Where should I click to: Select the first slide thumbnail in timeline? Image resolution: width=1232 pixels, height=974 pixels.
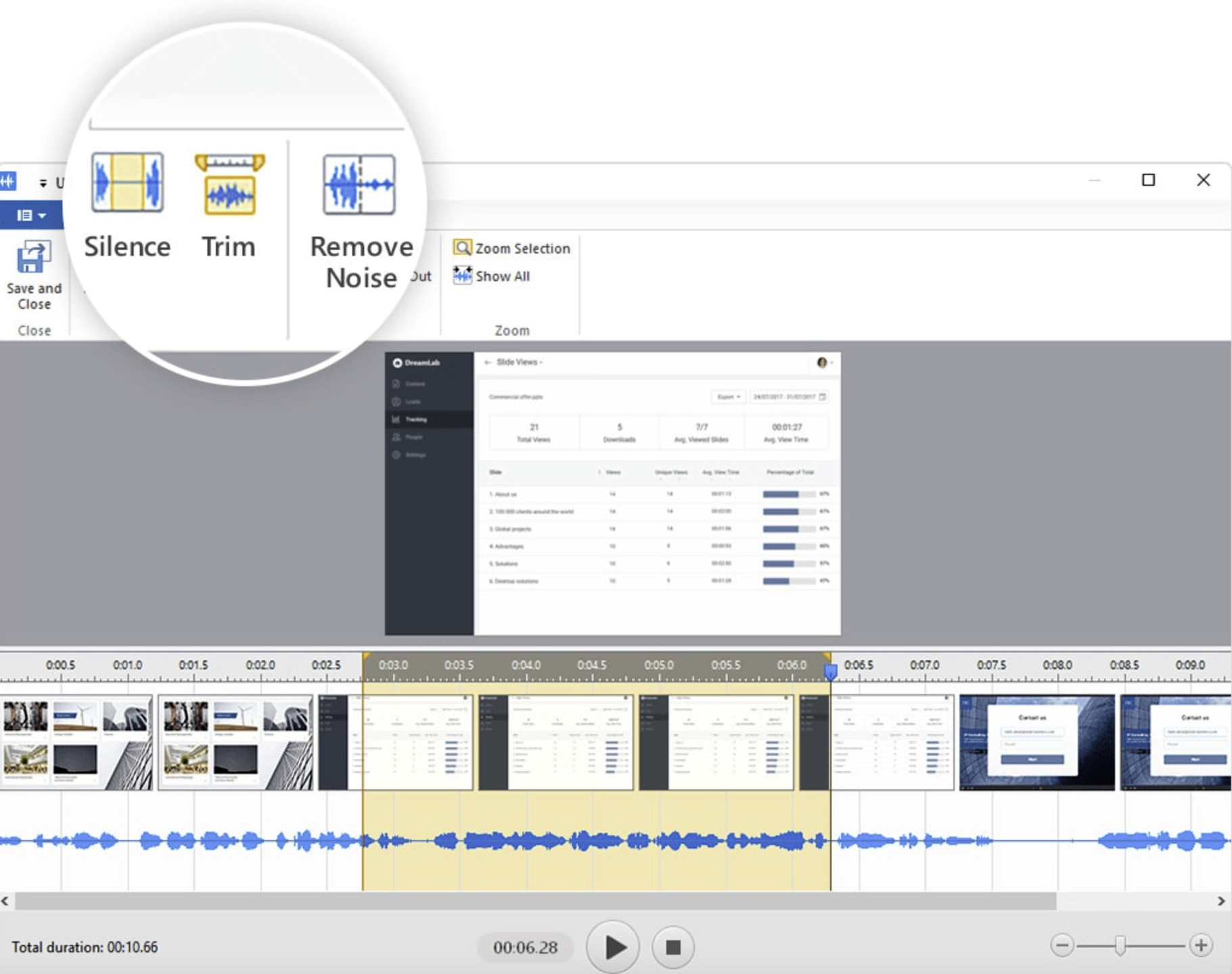[77, 743]
